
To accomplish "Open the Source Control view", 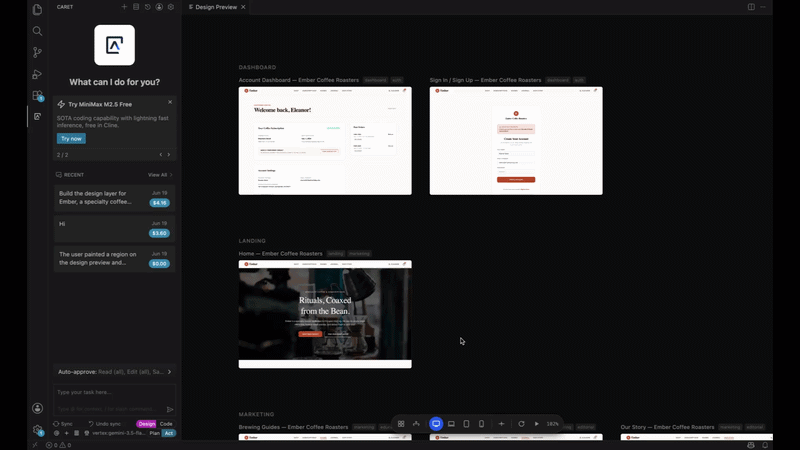I will (x=37, y=53).
